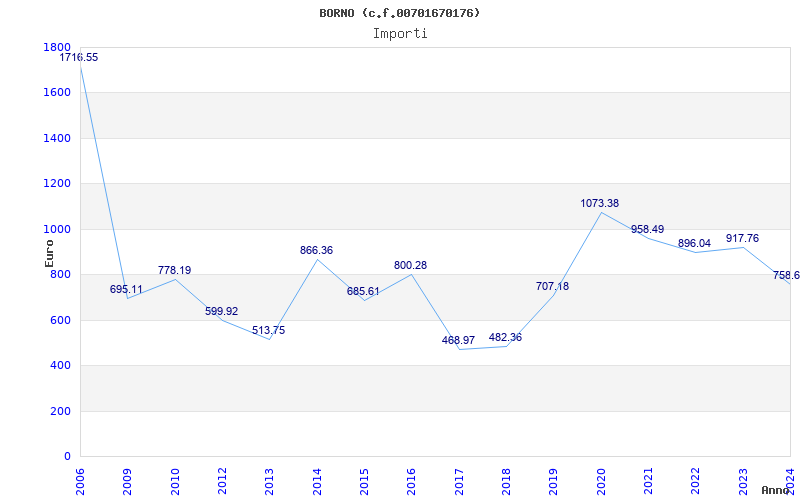Click the 2023 x-axis year label
Screen dimensions: 800x500
coord(743,481)
